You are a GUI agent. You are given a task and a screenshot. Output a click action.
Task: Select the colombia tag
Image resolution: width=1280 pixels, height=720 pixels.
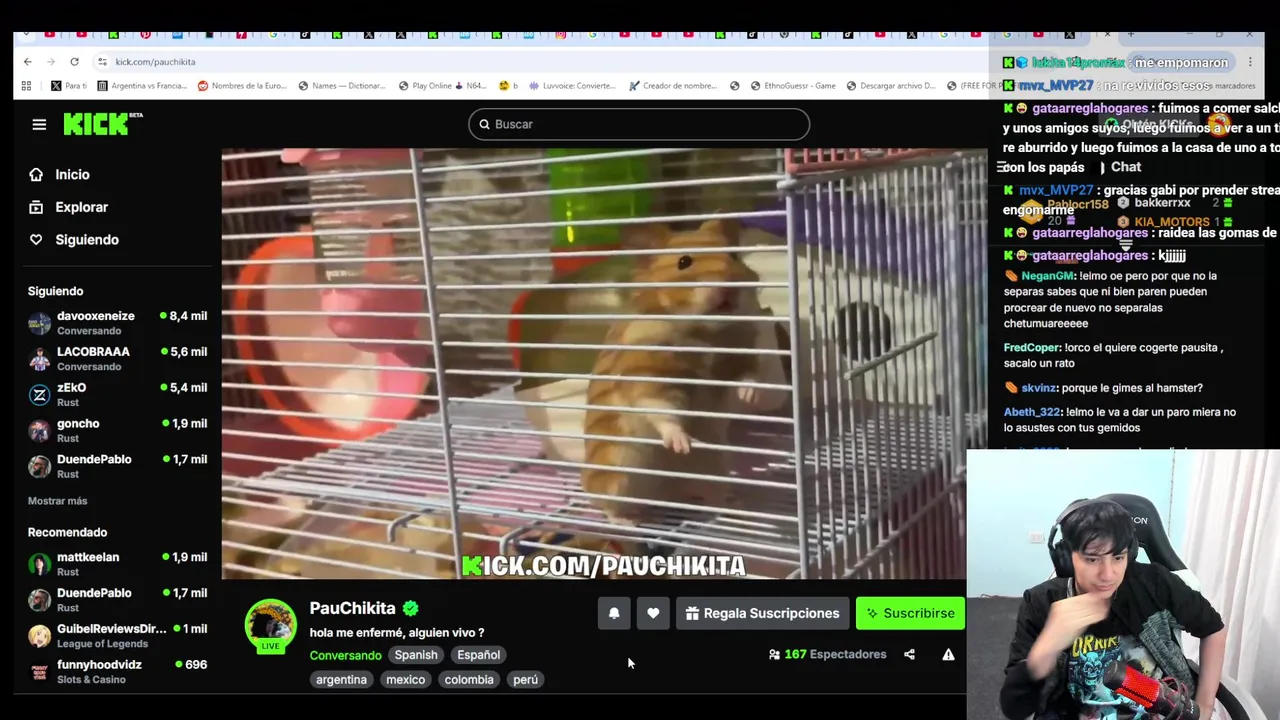tap(469, 680)
